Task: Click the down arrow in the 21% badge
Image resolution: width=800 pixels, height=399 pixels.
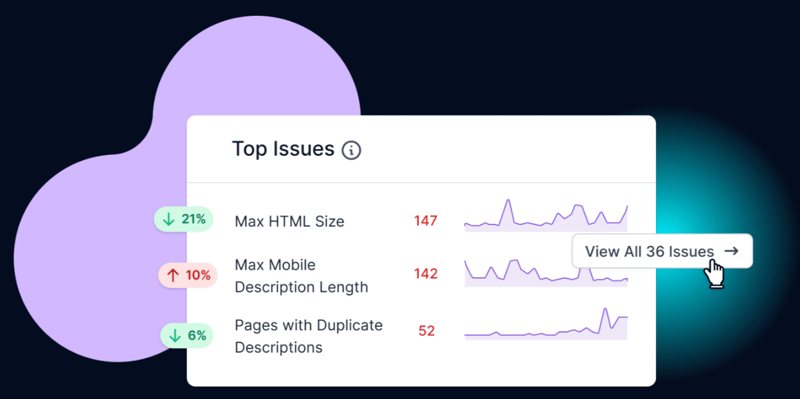Action: pos(168,220)
